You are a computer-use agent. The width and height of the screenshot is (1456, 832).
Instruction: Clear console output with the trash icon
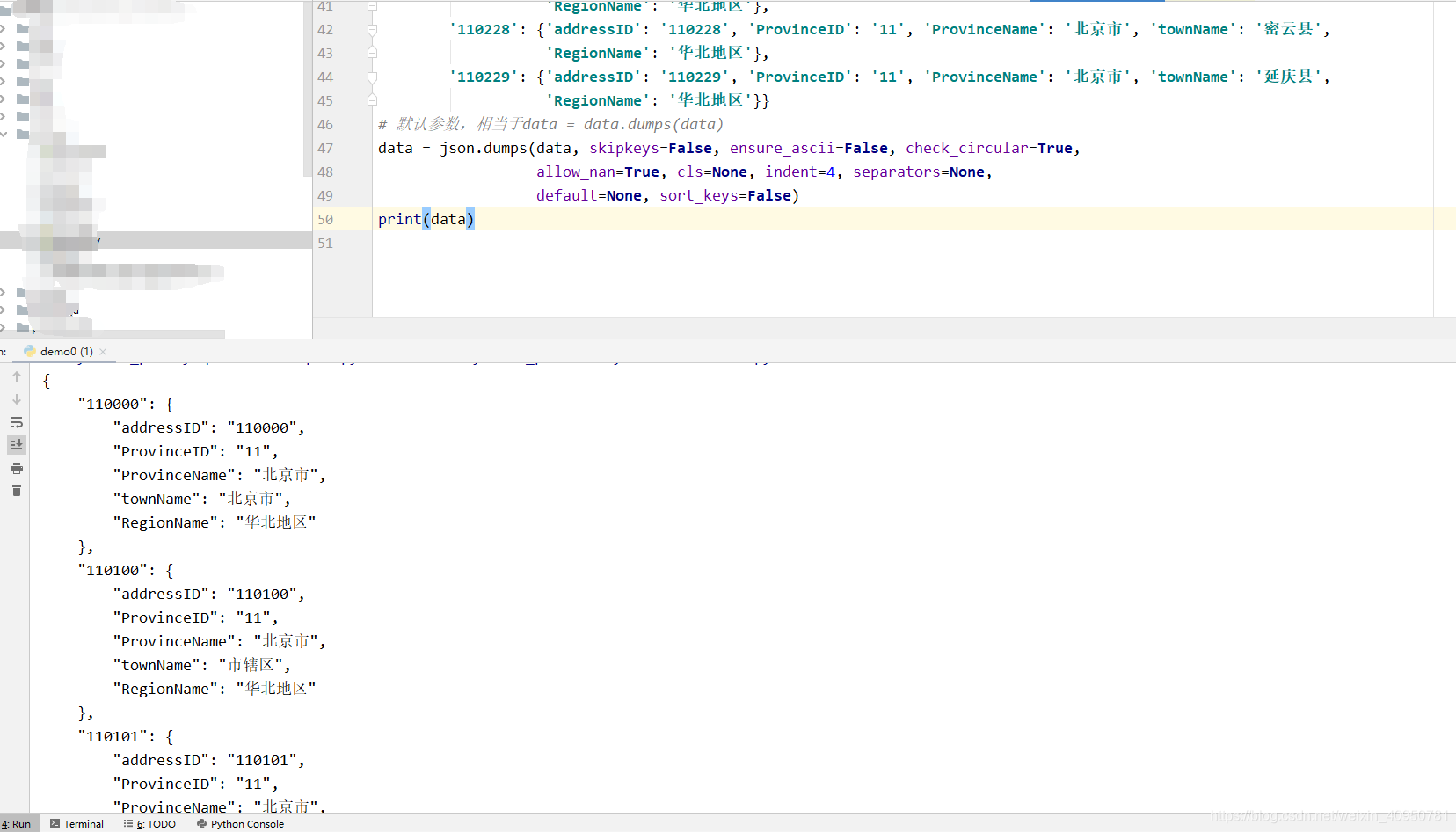(17, 490)
